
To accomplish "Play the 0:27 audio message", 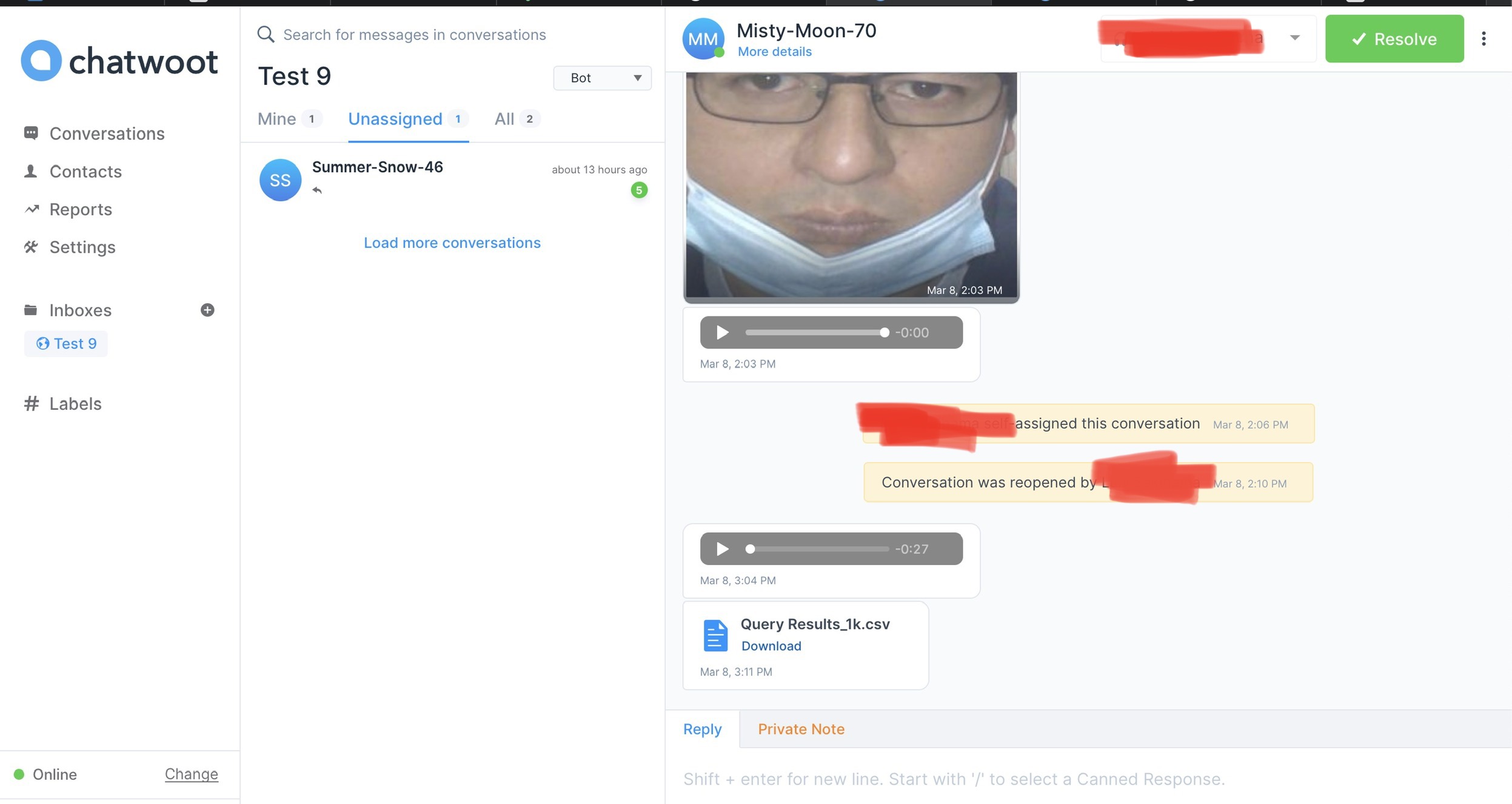I will [x=722, y=549].
